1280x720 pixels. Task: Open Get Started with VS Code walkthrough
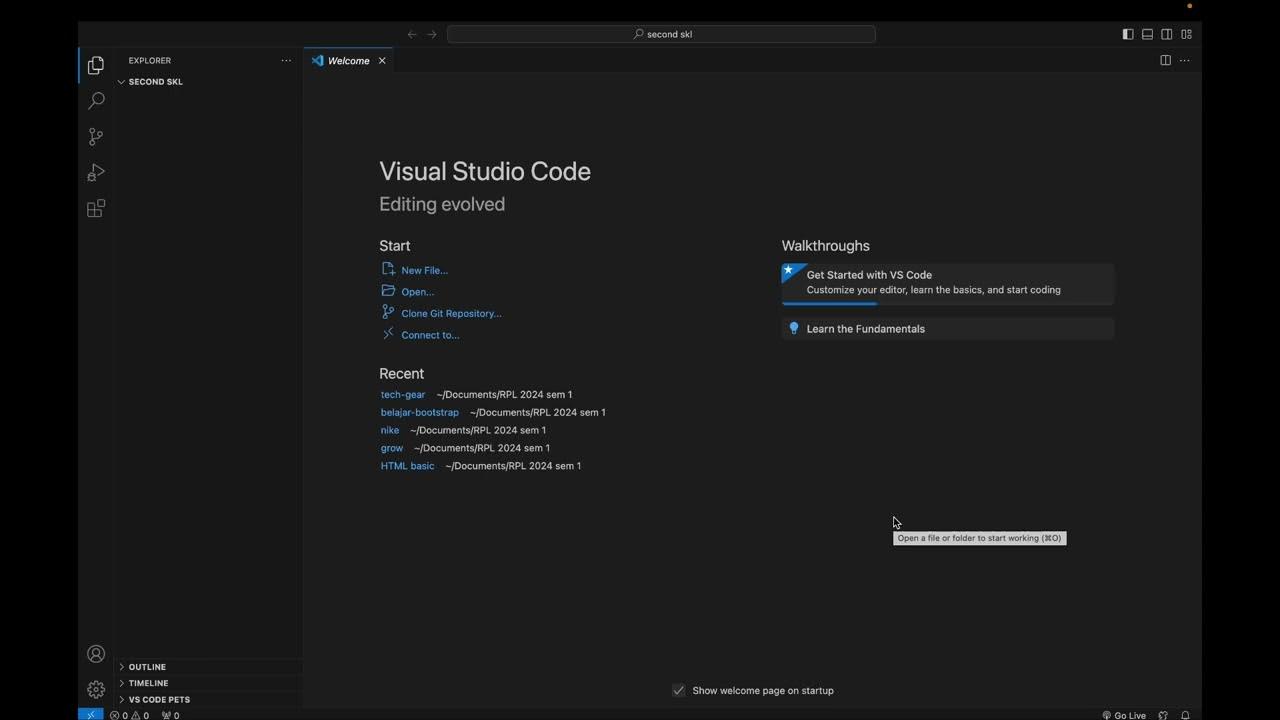(948, 284)
